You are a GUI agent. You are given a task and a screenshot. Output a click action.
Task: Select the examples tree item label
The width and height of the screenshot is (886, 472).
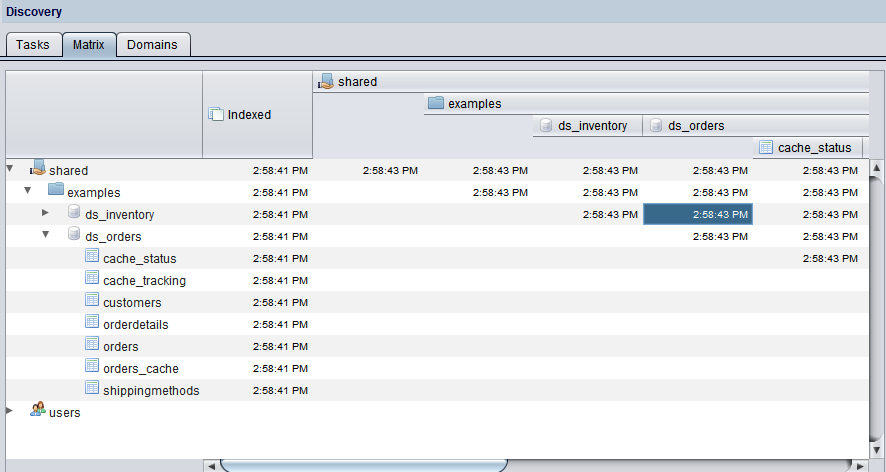(94, 193)
